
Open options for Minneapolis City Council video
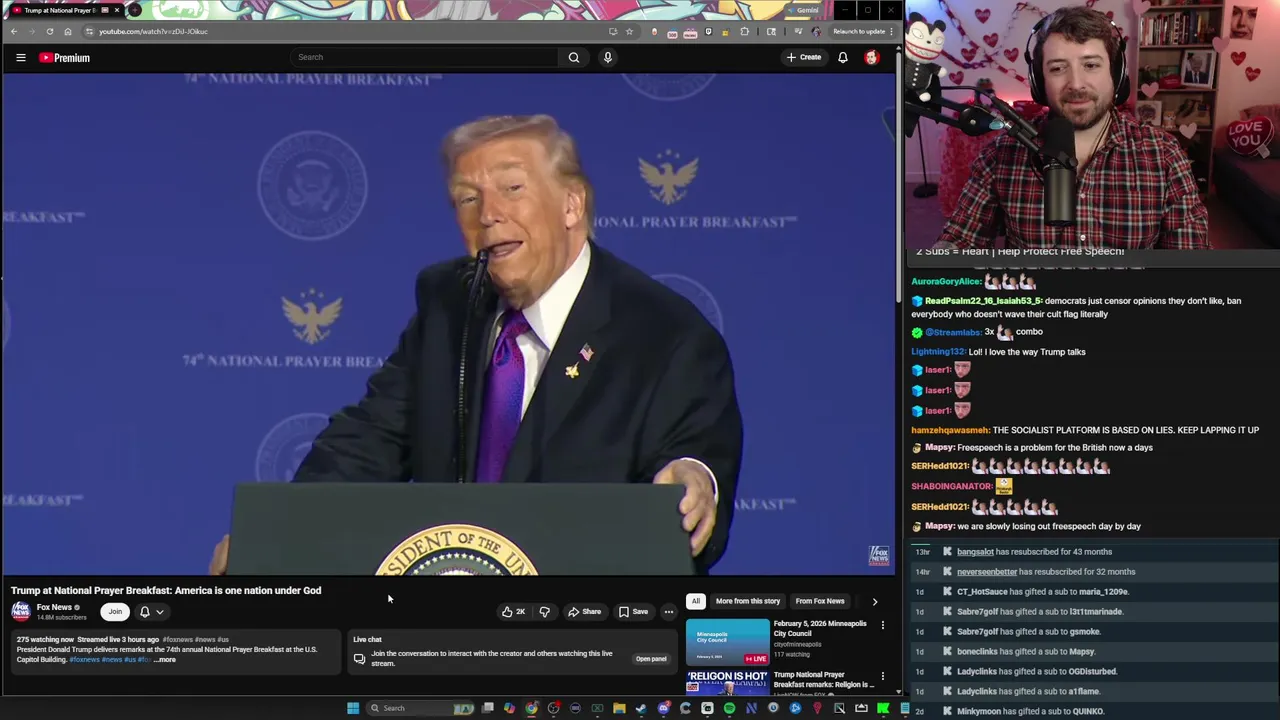pos(882,625)
